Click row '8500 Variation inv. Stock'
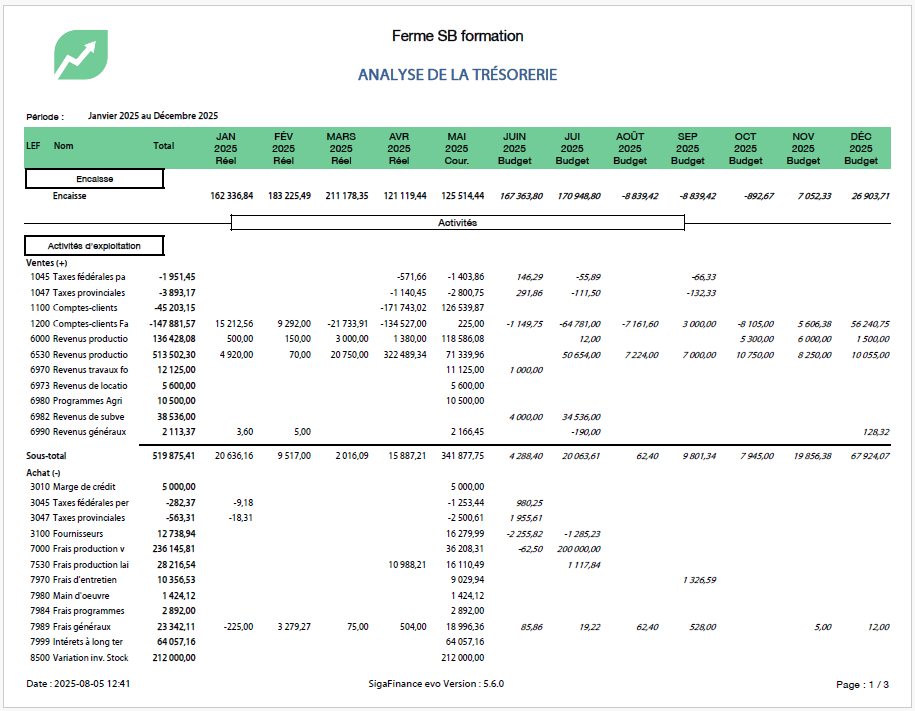The width and height of the screenshot is (915, 711). pyautogui.click(x=458, y=657)
